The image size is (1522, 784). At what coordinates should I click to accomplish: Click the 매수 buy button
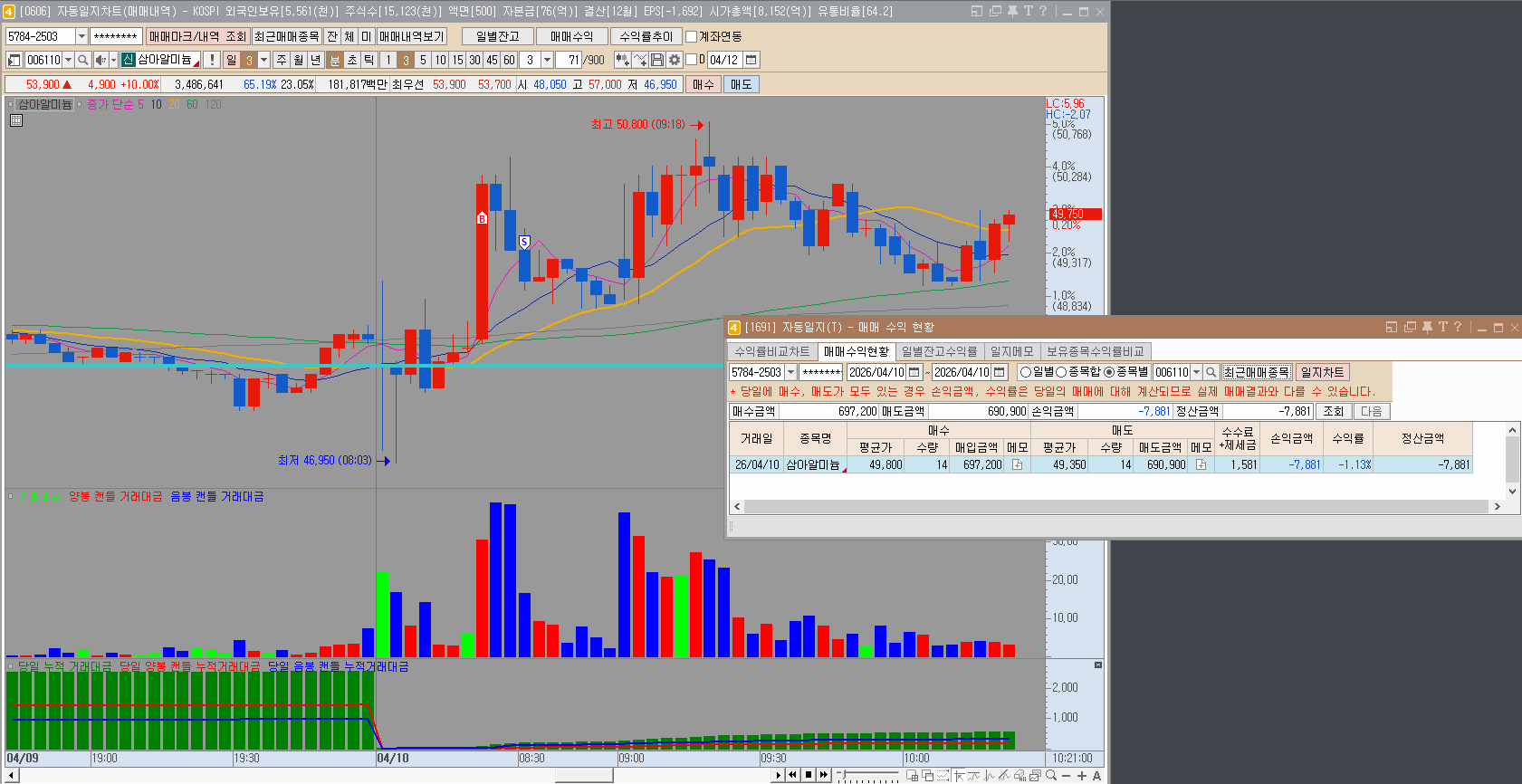704,84
